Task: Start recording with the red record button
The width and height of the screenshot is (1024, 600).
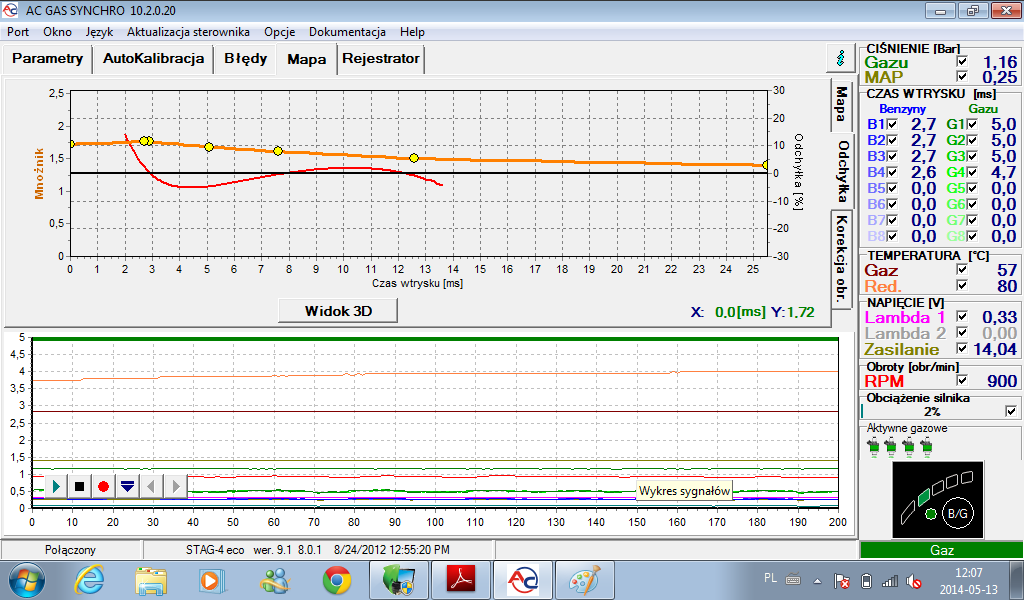Action: click(103, 486)
